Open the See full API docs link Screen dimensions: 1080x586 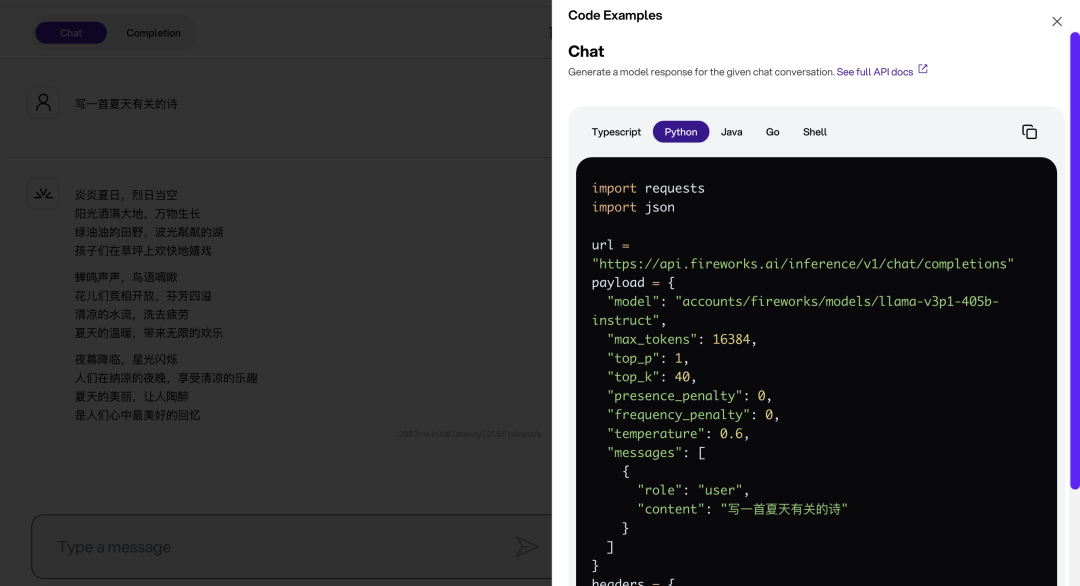point(874,72)
